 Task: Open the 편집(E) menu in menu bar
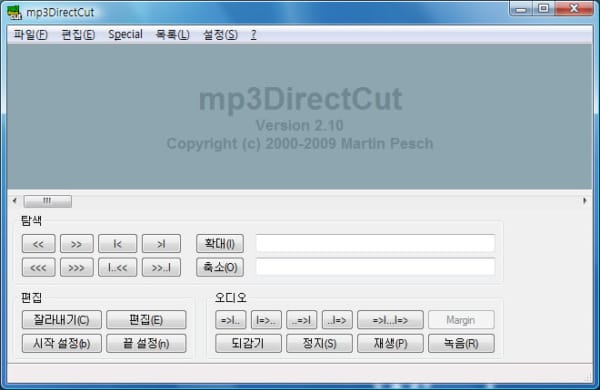[78, 35]
